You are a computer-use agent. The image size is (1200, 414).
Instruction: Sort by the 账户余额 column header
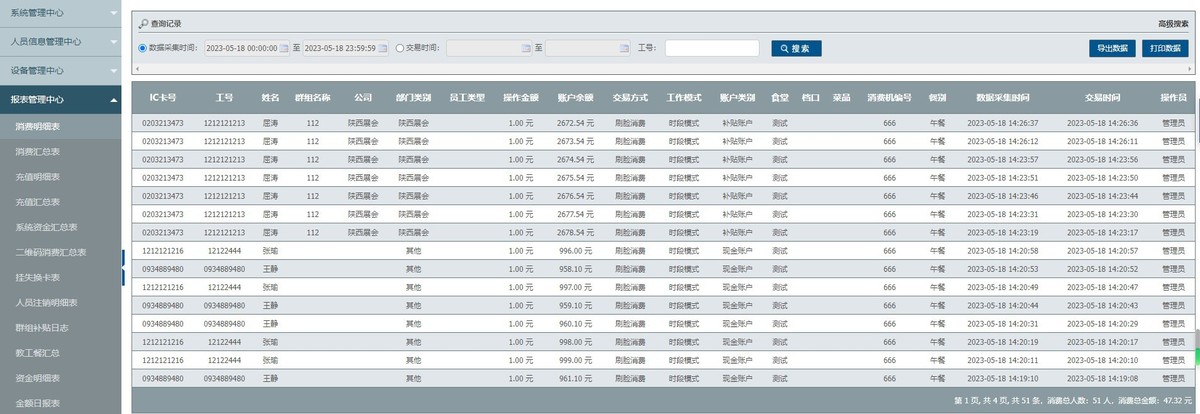(x=575, y=97)
